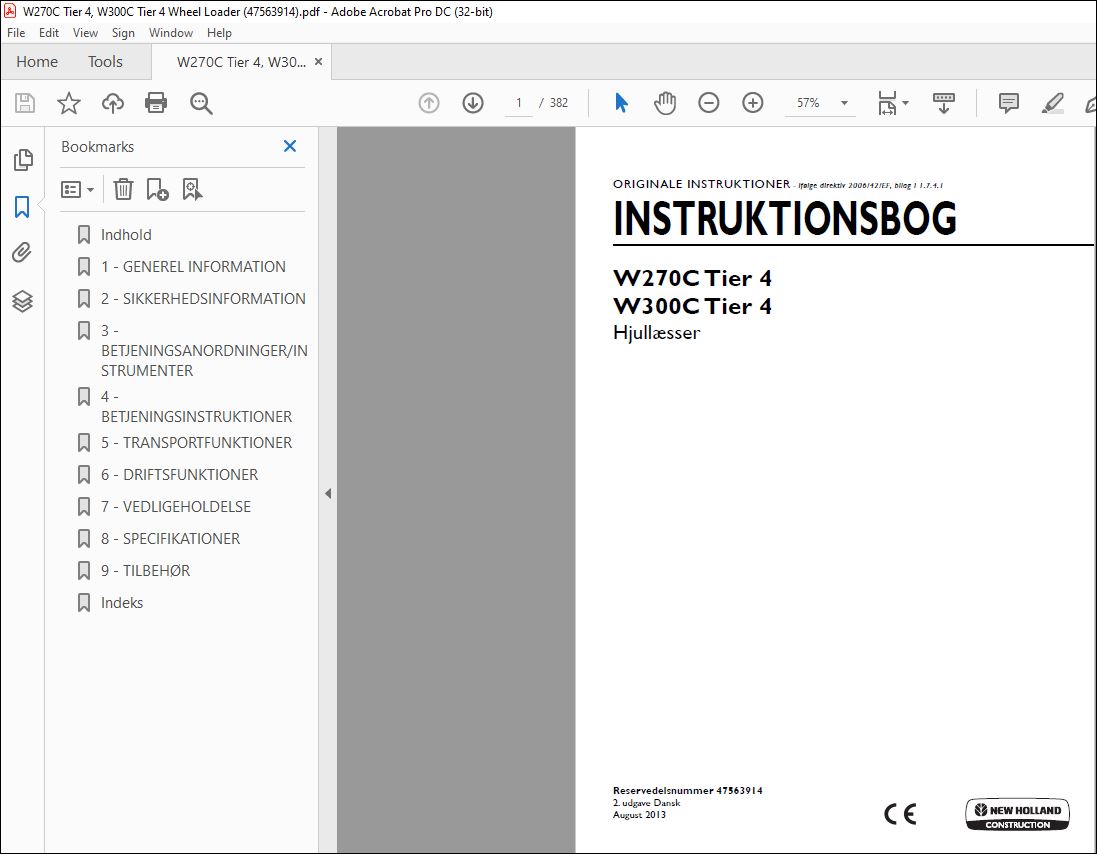Toggle the Bookmarks panel icon

coord(22,207)
